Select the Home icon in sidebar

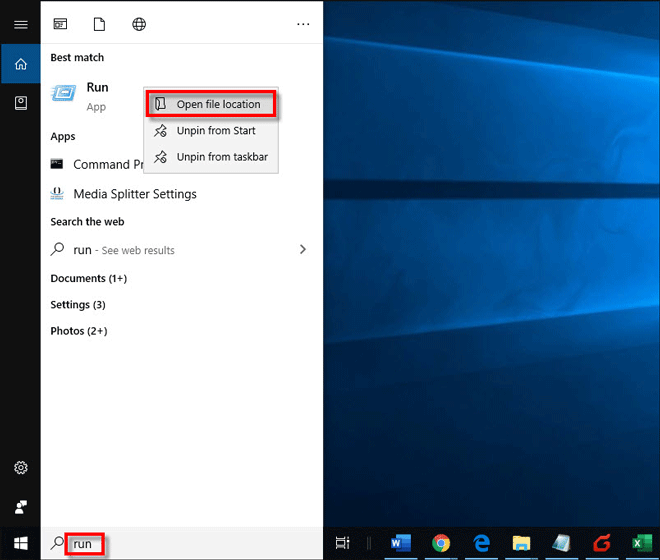pos(21,64)
